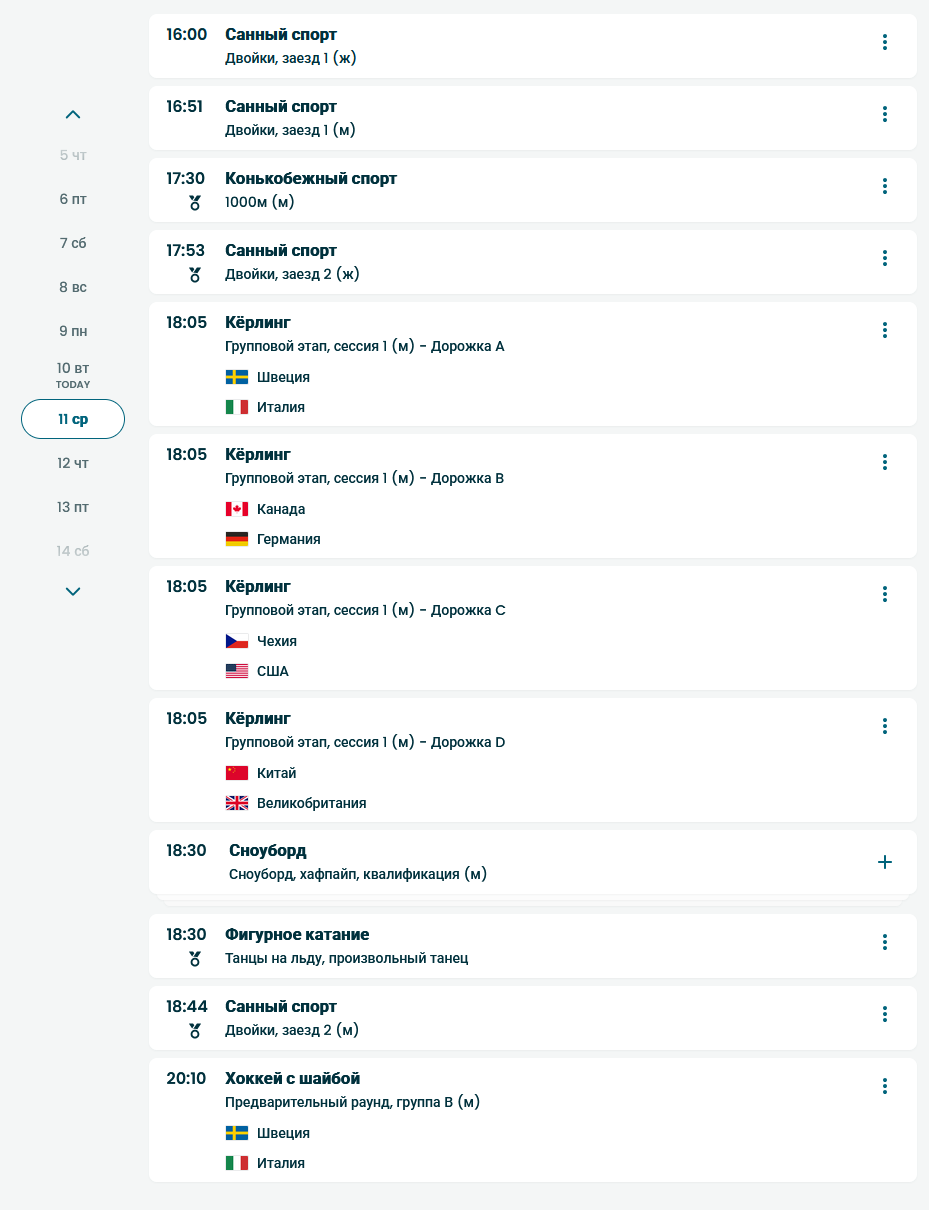Open options for Кёрлинг Канада vs Германия
The image size is (929, 1210).
884,462
